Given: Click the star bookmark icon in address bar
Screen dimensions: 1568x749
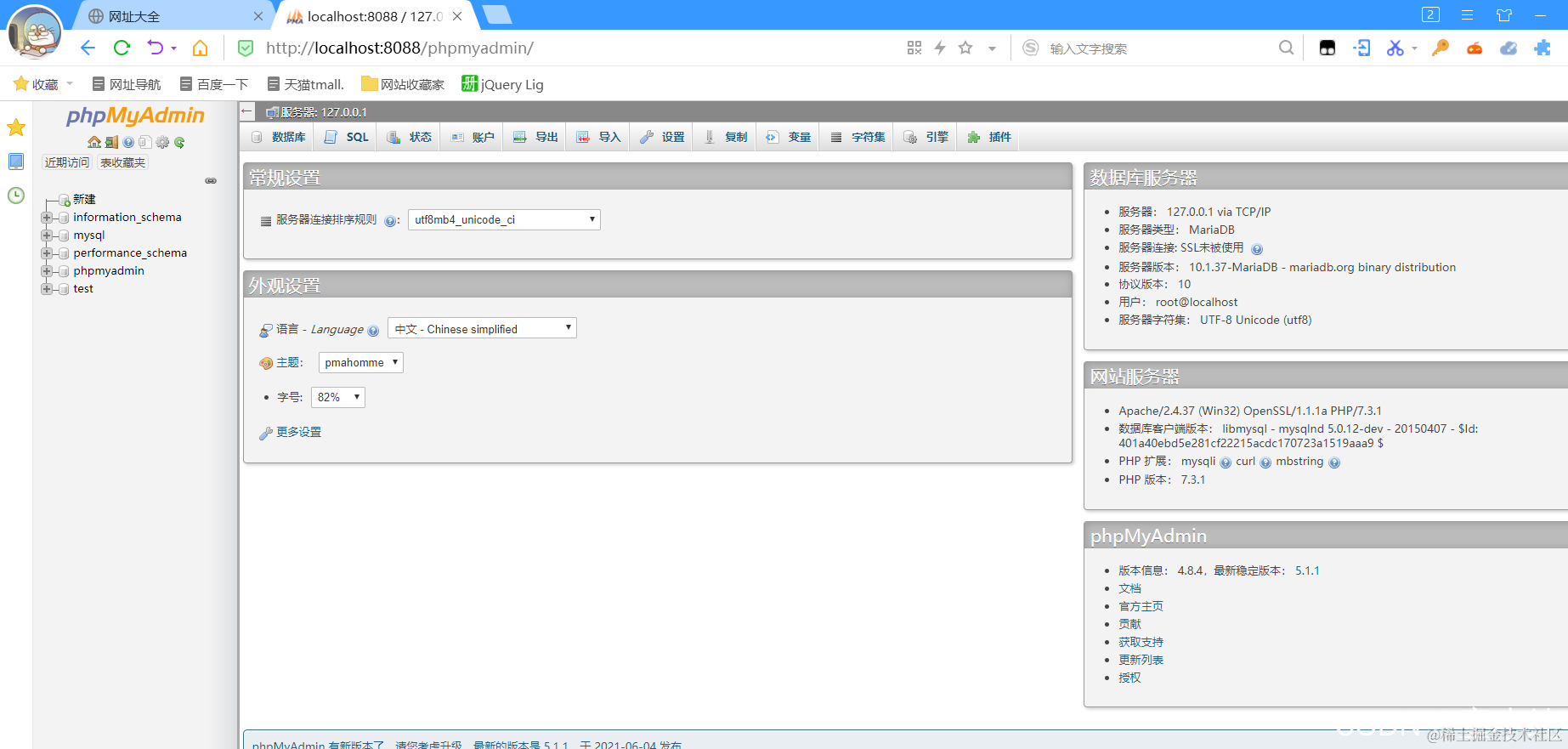Looking at the screenshot, I should tap(965, 48).
